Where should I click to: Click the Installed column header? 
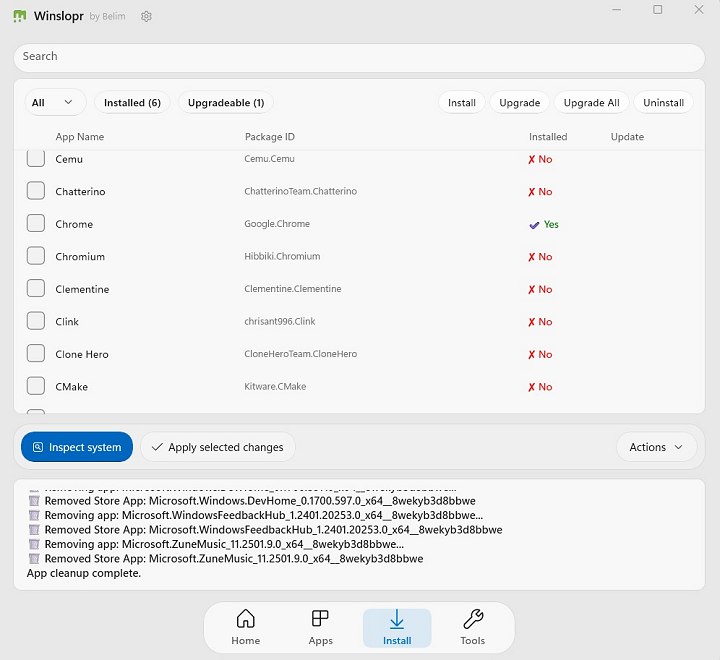point(548,136)
